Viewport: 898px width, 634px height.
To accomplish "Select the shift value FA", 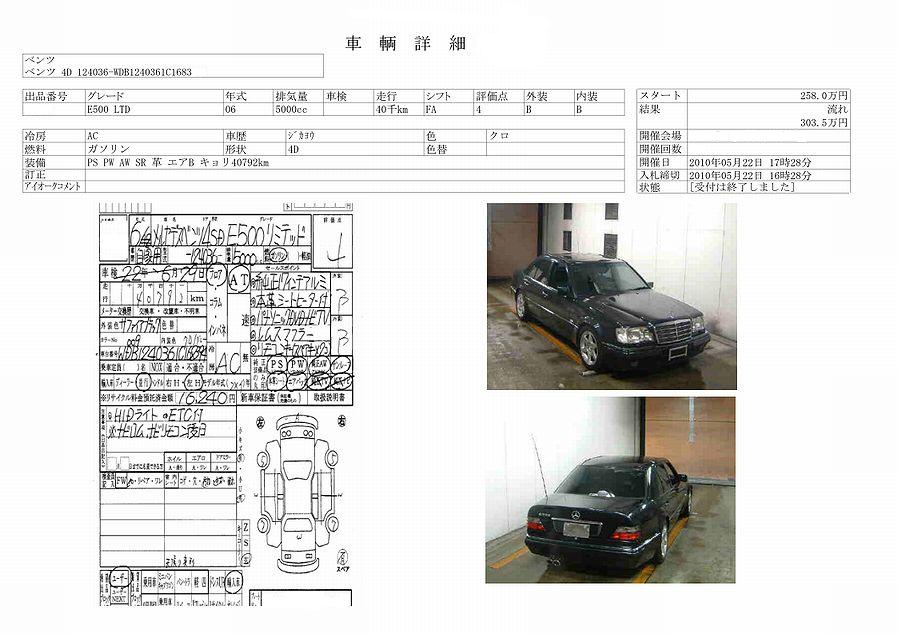I will coord(431,109).
